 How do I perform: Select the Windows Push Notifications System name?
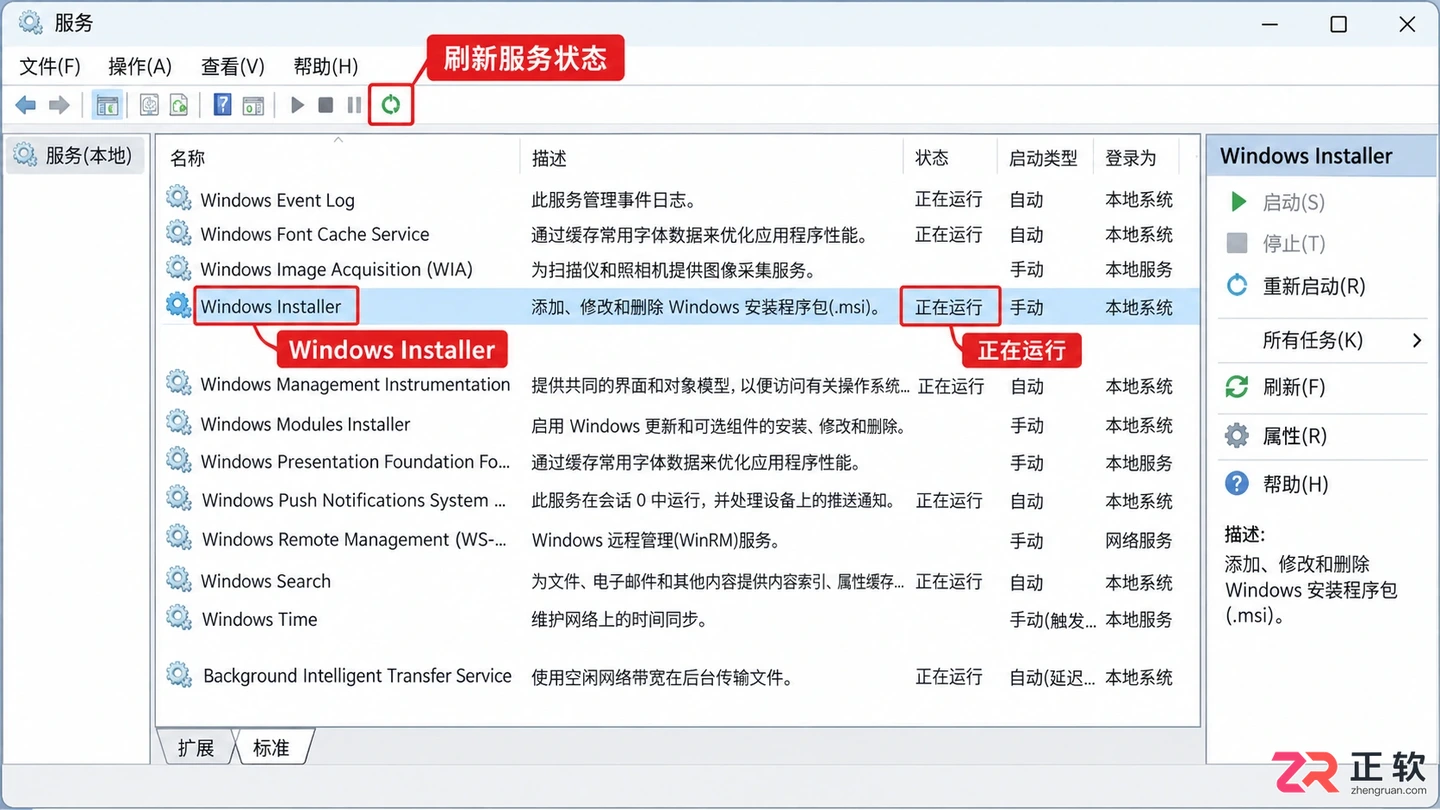(354, 500)
